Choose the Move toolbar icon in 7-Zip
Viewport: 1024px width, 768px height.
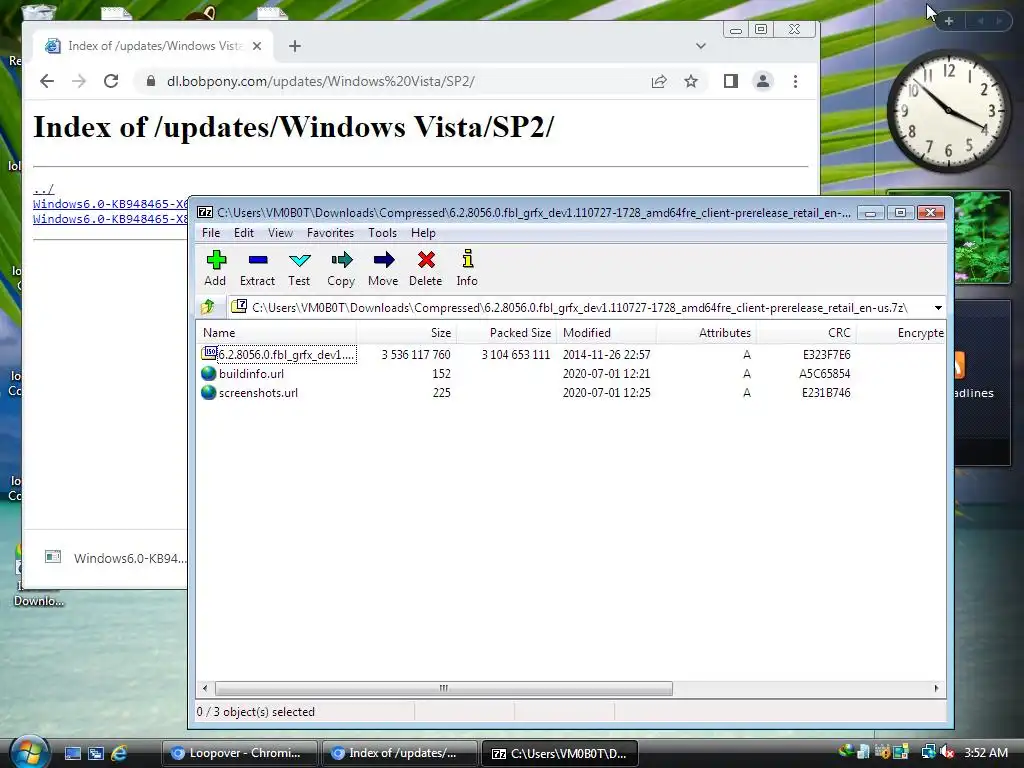(383, 268)
